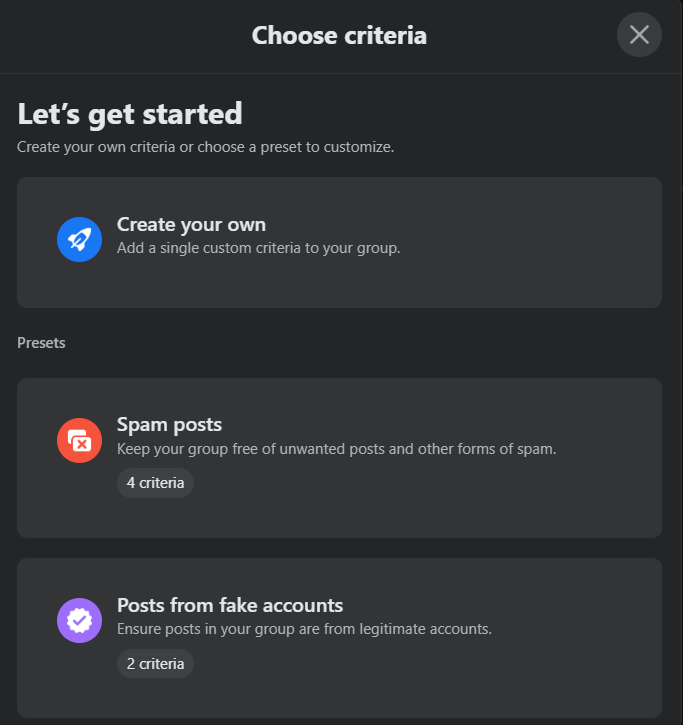Click 'Add a single custom criteria' description
This screenshot has height=725, width=683.
click(258, 248)
